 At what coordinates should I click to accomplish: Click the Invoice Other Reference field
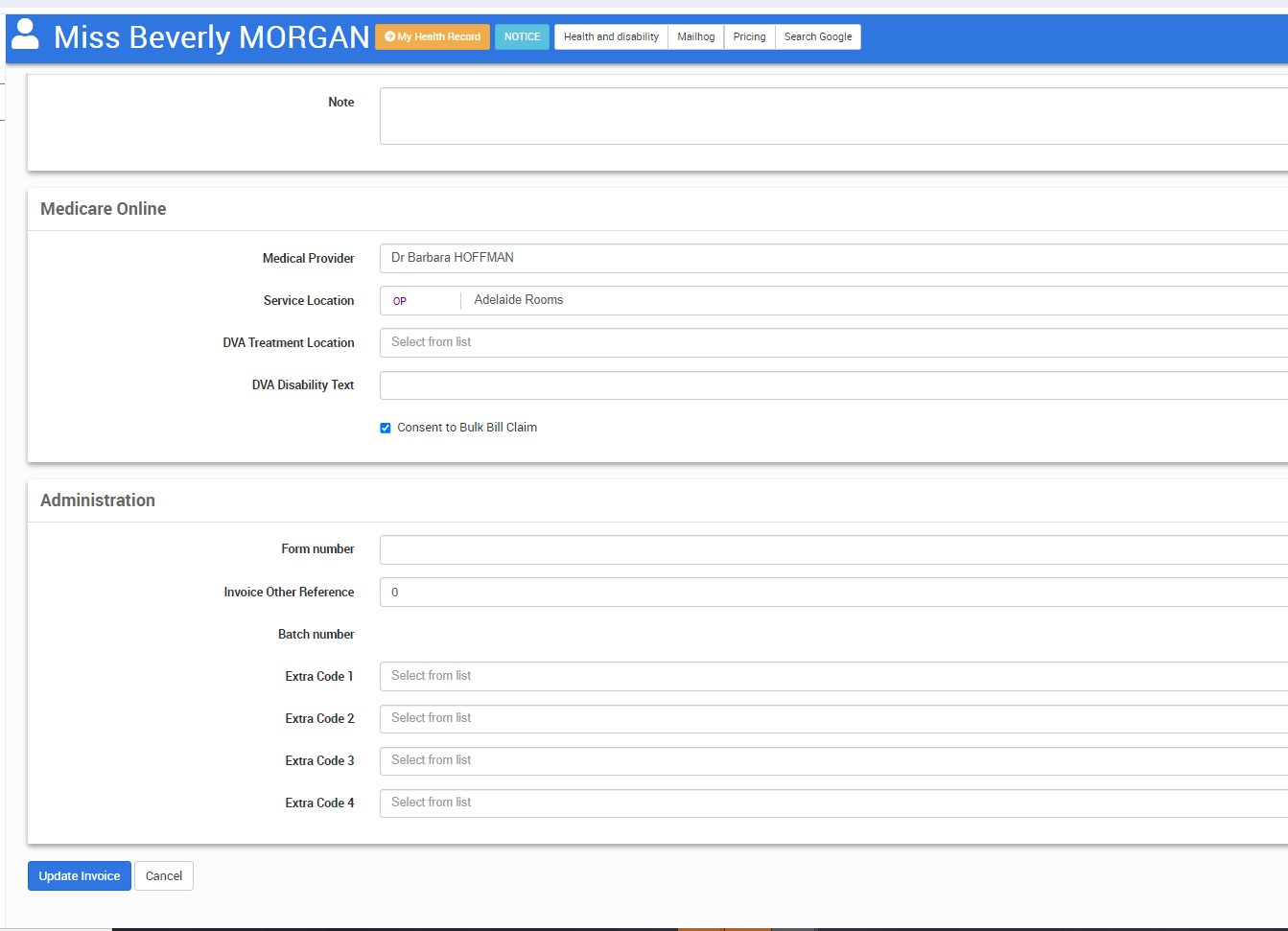[833, 592]
